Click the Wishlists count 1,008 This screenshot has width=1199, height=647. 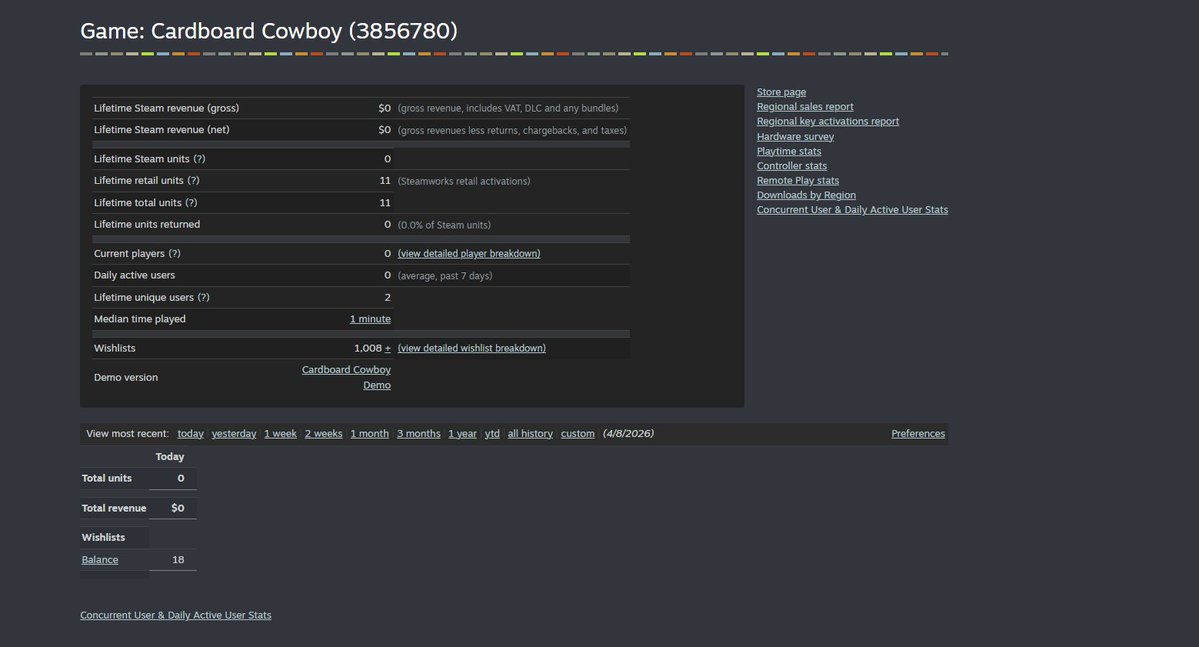[368, 348]
